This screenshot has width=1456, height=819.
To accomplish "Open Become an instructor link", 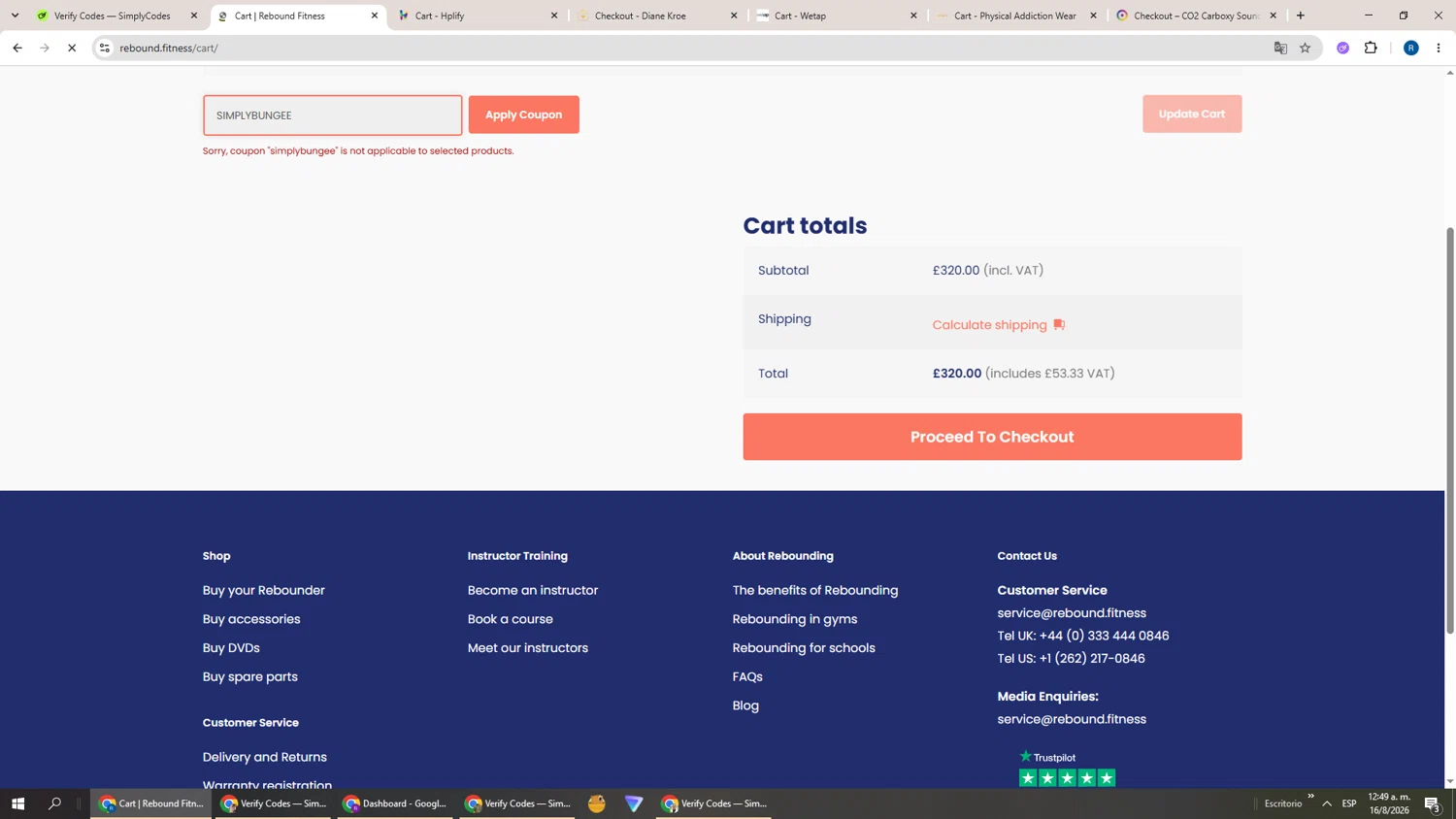I will 533,590.
